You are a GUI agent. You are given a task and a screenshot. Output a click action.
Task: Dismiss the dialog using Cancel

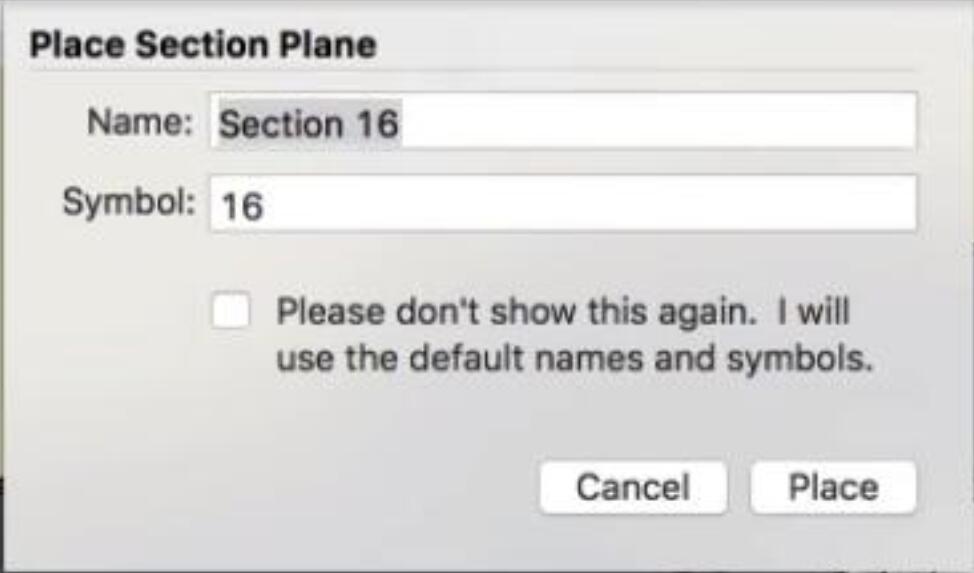(633, 487)
